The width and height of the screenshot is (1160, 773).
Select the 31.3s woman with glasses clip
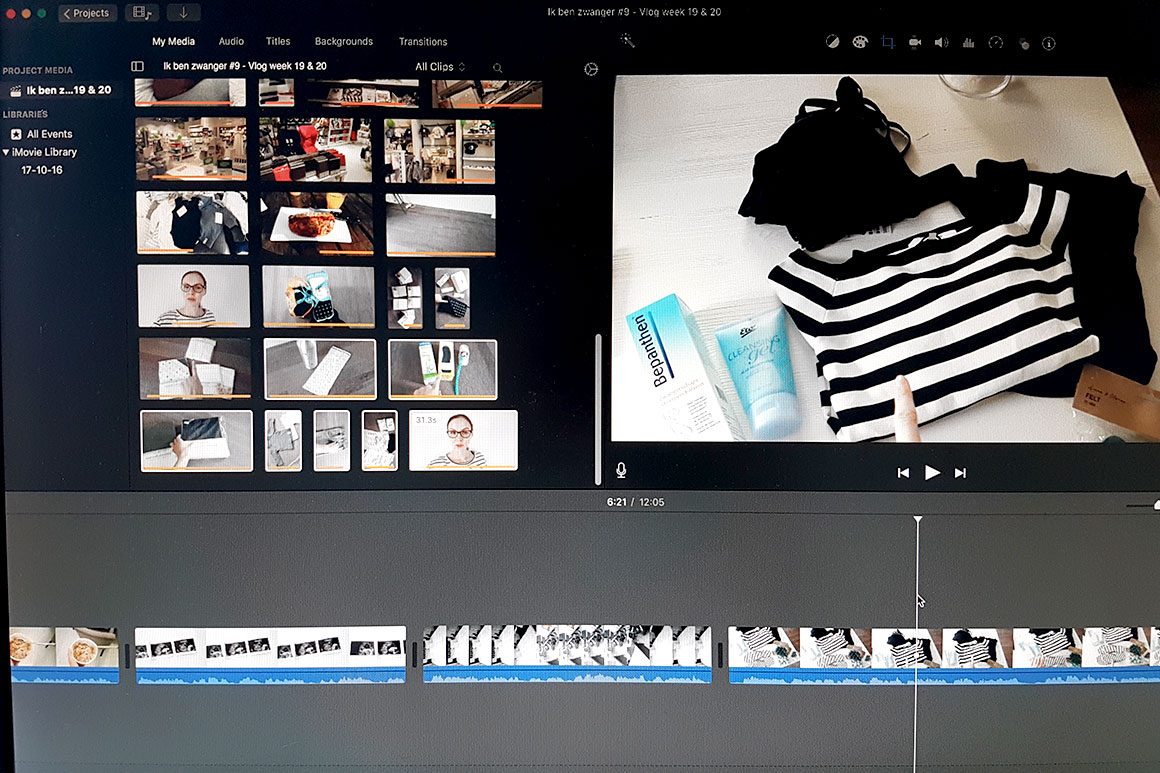point(463,441)
